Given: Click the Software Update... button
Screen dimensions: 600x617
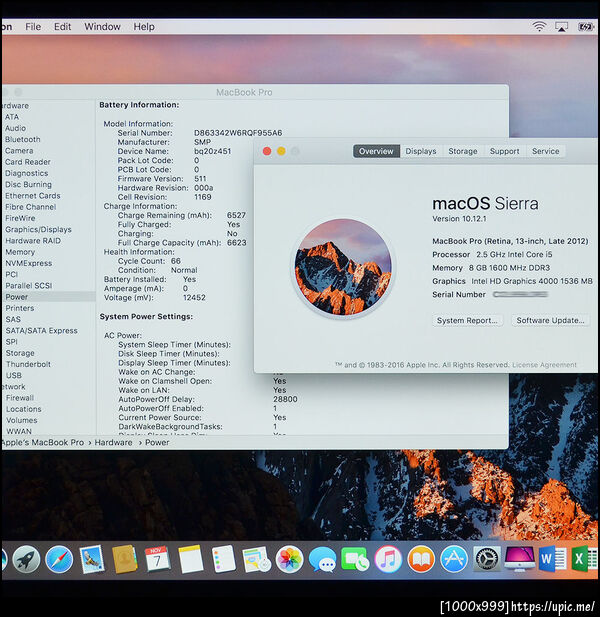Looking at the screenshot, I should 550,320.
